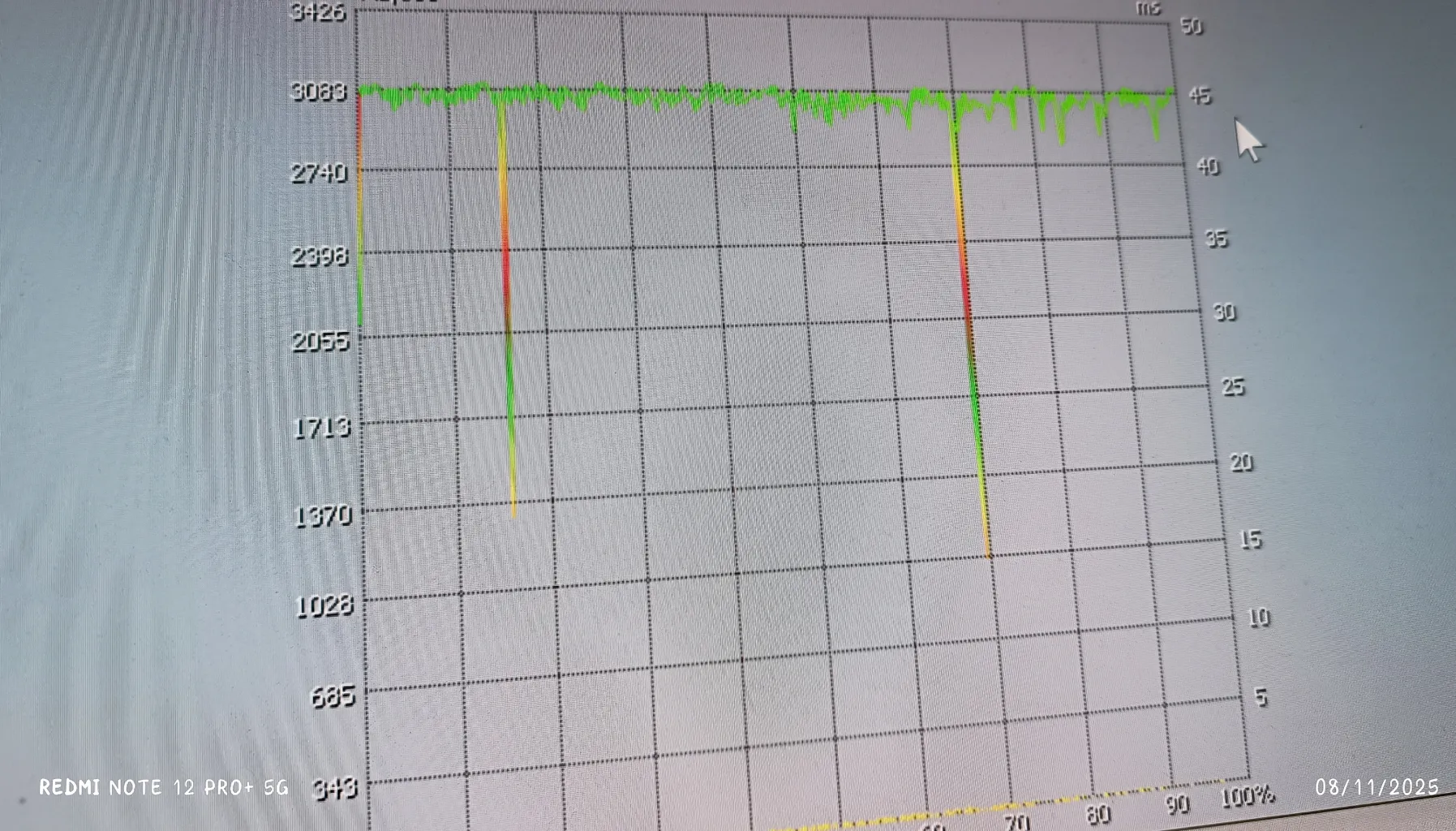The image size is (1456, 831).
Task: Click the 90 label on bottom axis
Action: (x=1177, y=804)
